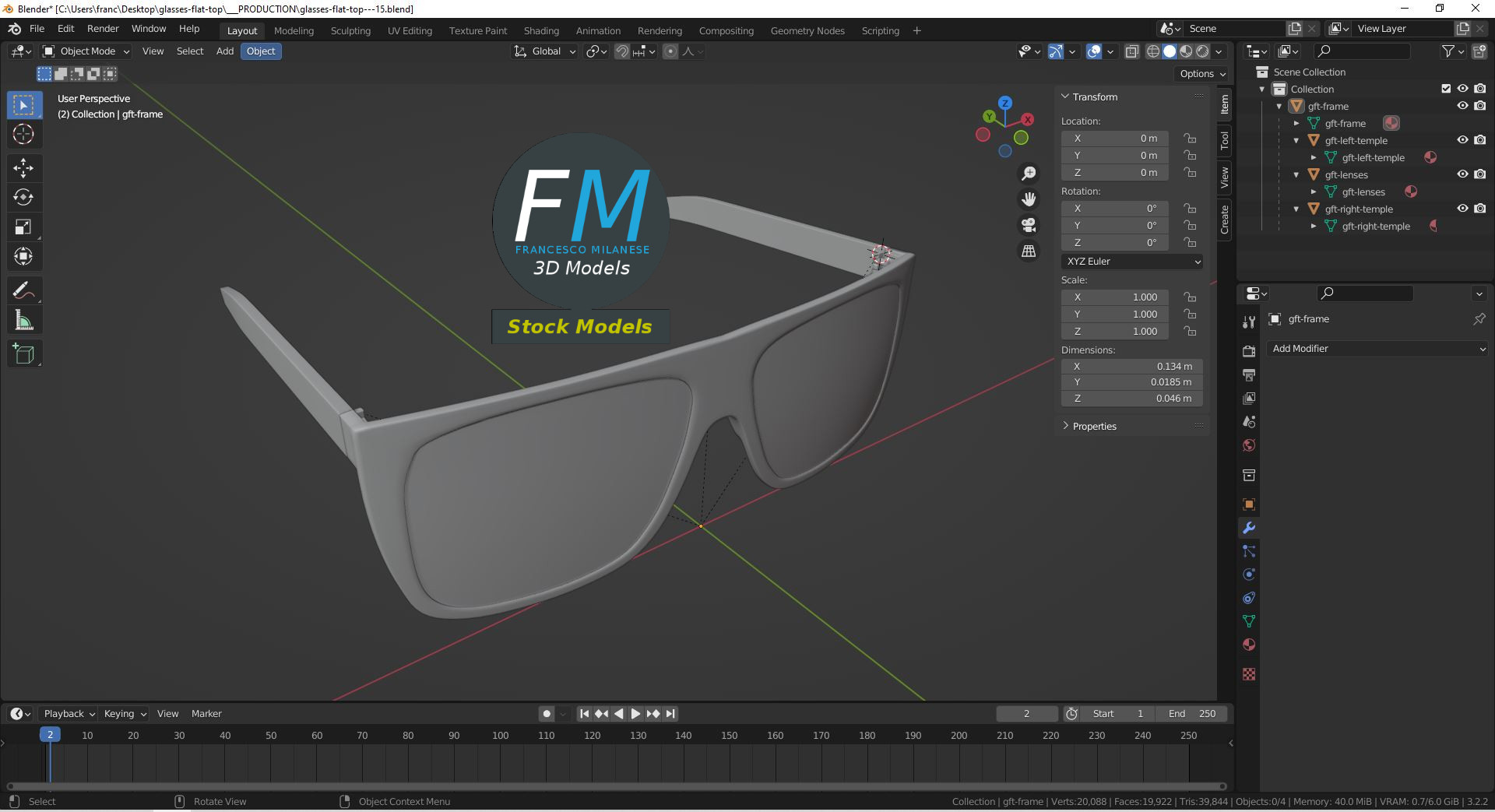Screen dimensions: 1495x812
Task: Play the animation forward
Action: pos(635,714)
